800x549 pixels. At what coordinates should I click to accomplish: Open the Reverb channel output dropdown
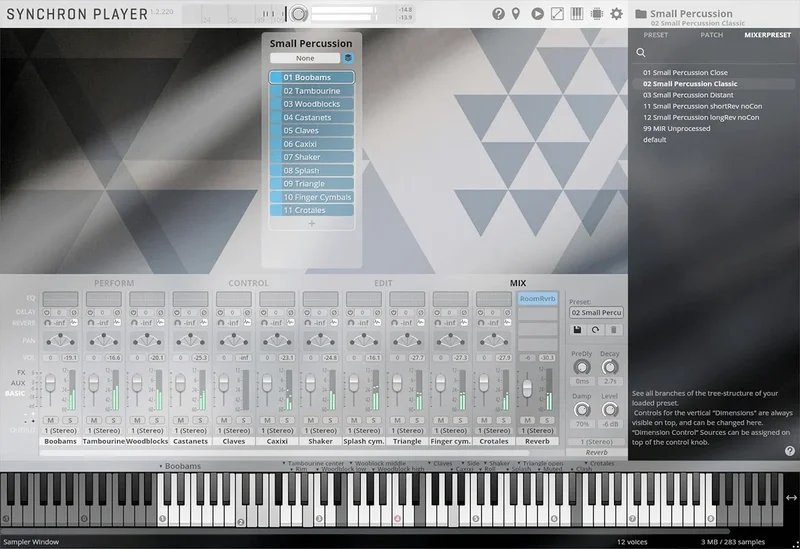537,431
